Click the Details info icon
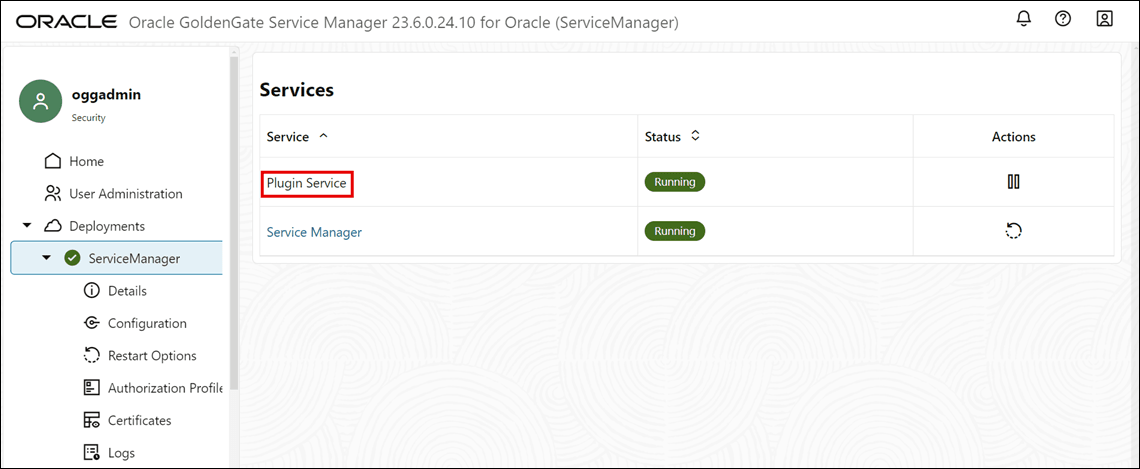 click(x=92, y=291)
